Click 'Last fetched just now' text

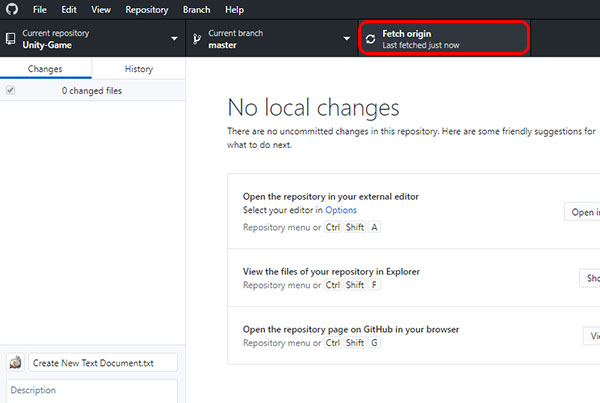click(x=421, y=45)
